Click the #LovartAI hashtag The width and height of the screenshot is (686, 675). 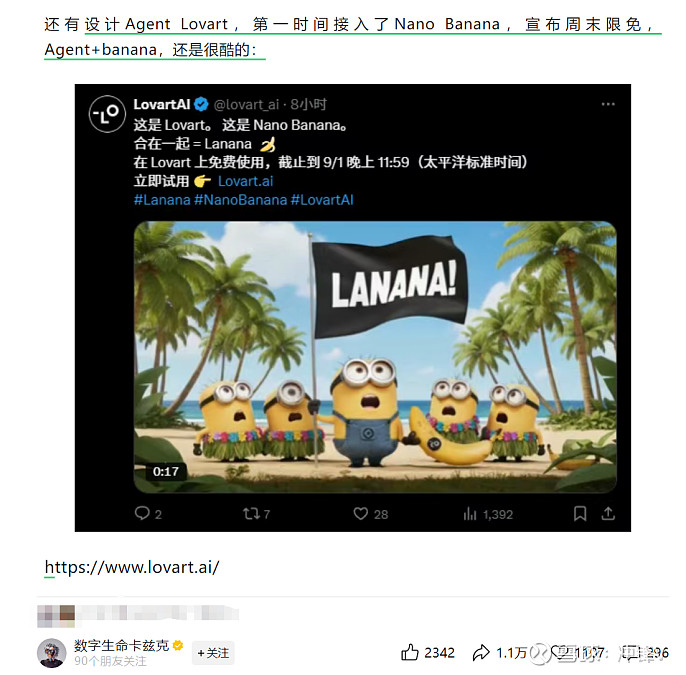tap(322, 200)
